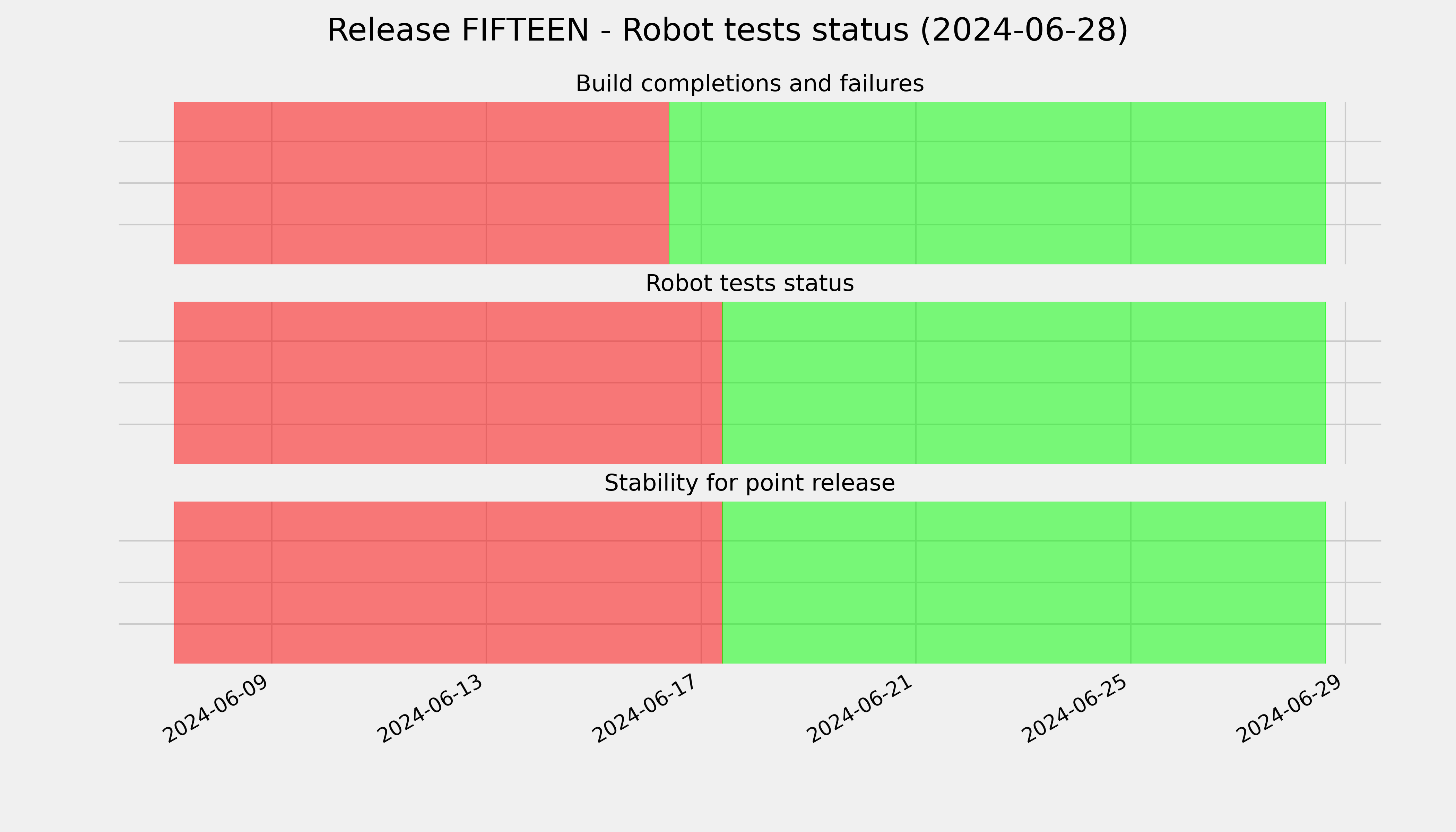Select the 2024-06-09 axis label
The image size is (1456, 832).
click(216, 709)
